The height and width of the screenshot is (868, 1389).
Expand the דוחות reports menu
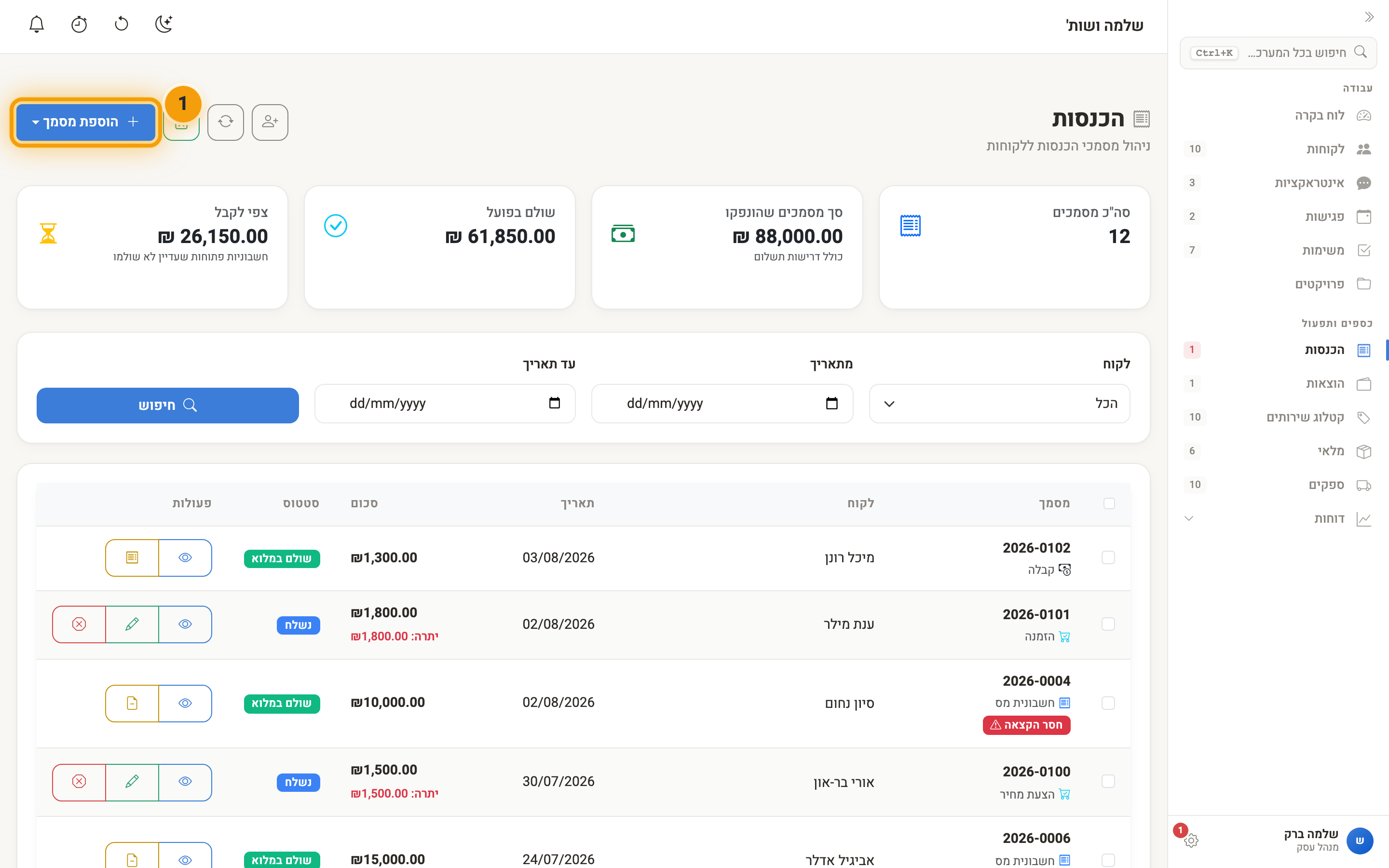1278,518
